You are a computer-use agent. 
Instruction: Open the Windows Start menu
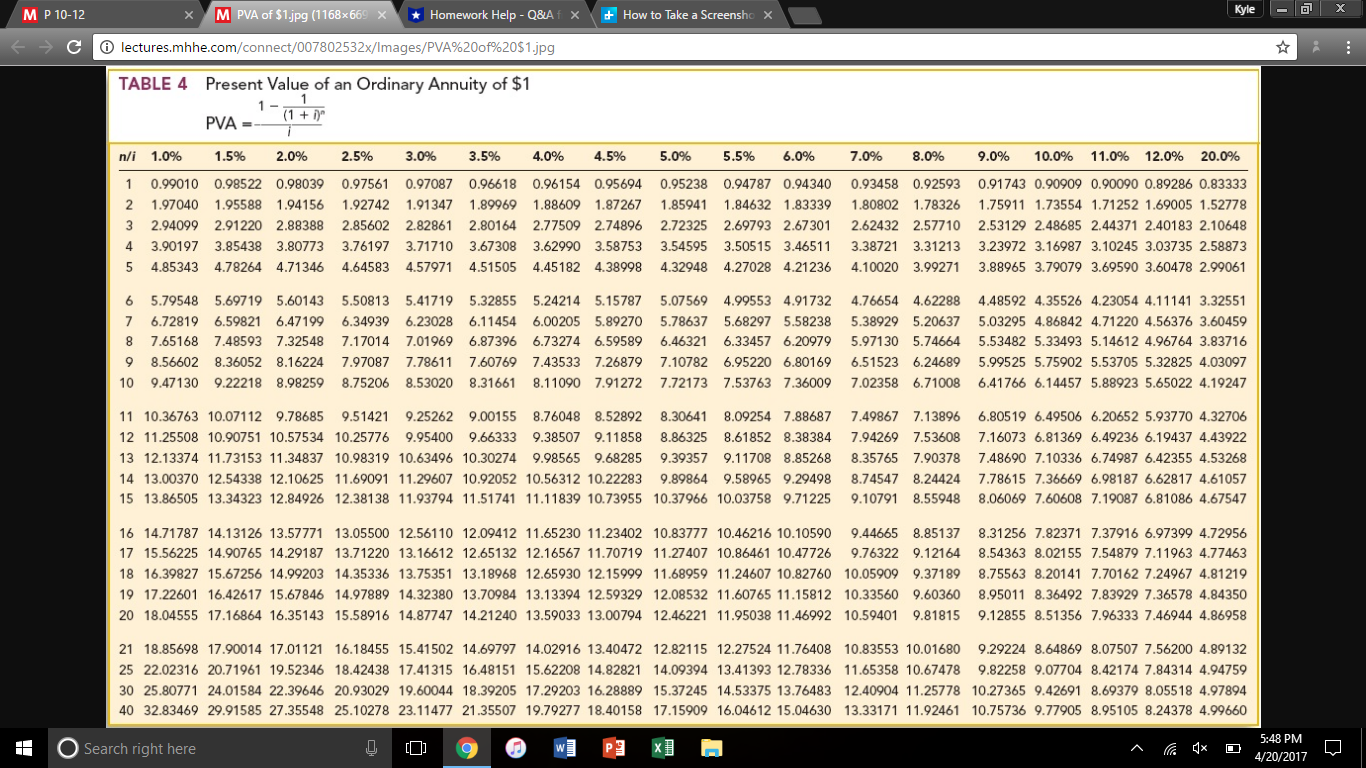coord(24,748)
